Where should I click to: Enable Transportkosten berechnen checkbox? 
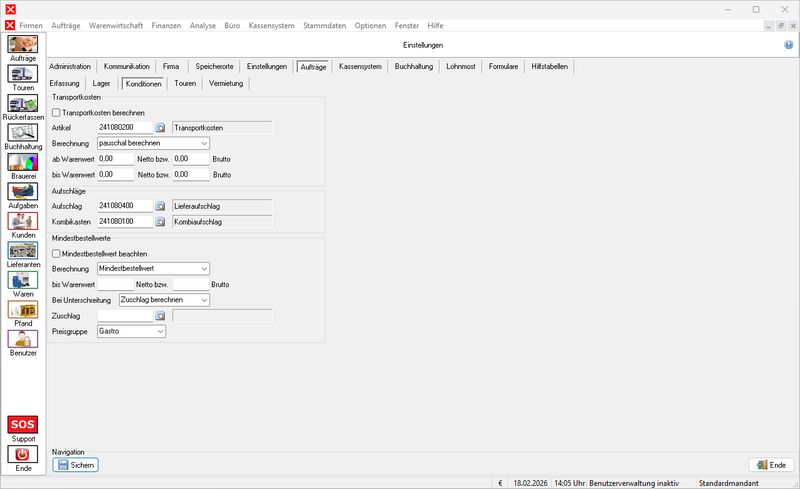pyautogui.click(x=56, y=113)
